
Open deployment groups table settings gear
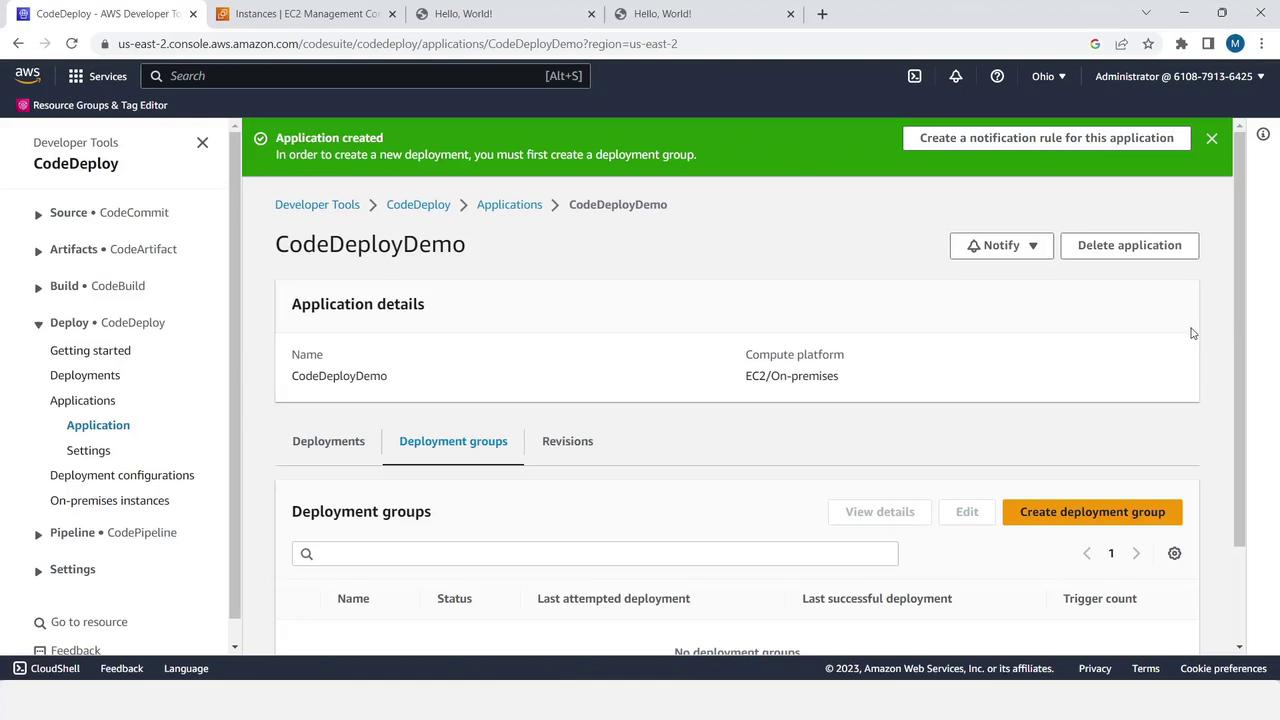[x=1175, y=553]
